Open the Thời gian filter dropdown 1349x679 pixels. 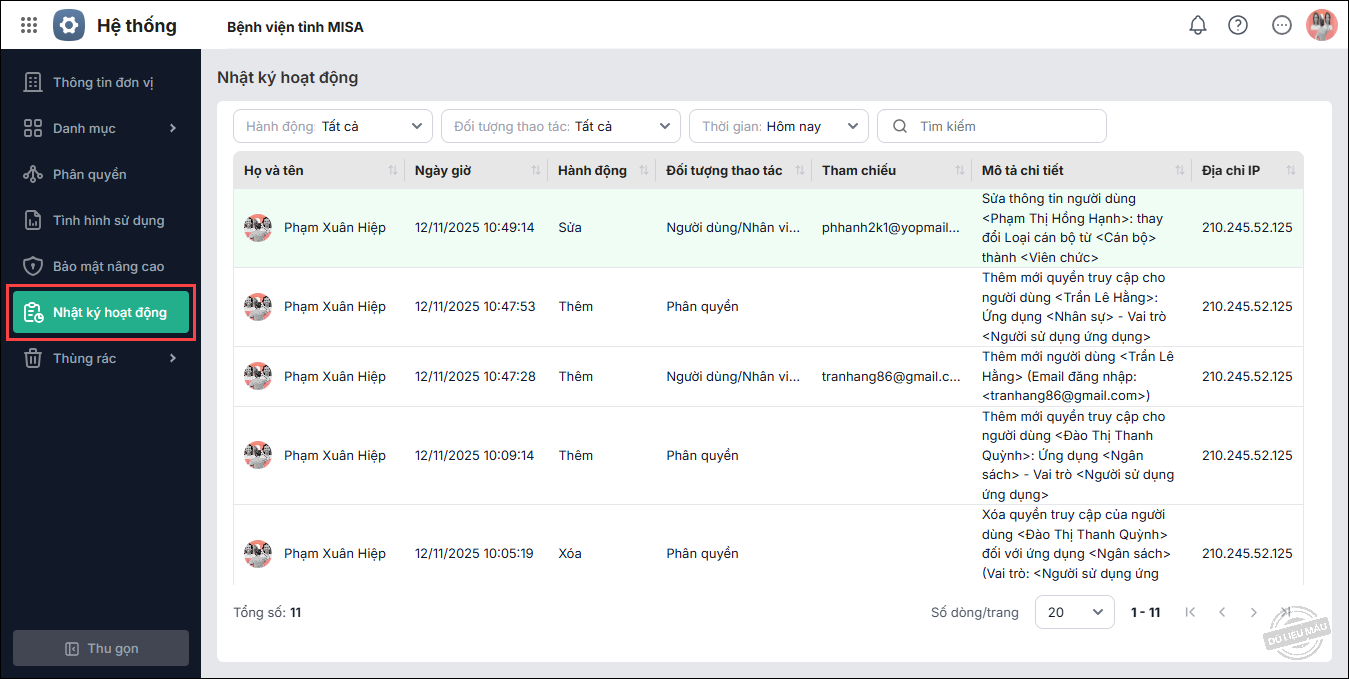coord(778,126)
